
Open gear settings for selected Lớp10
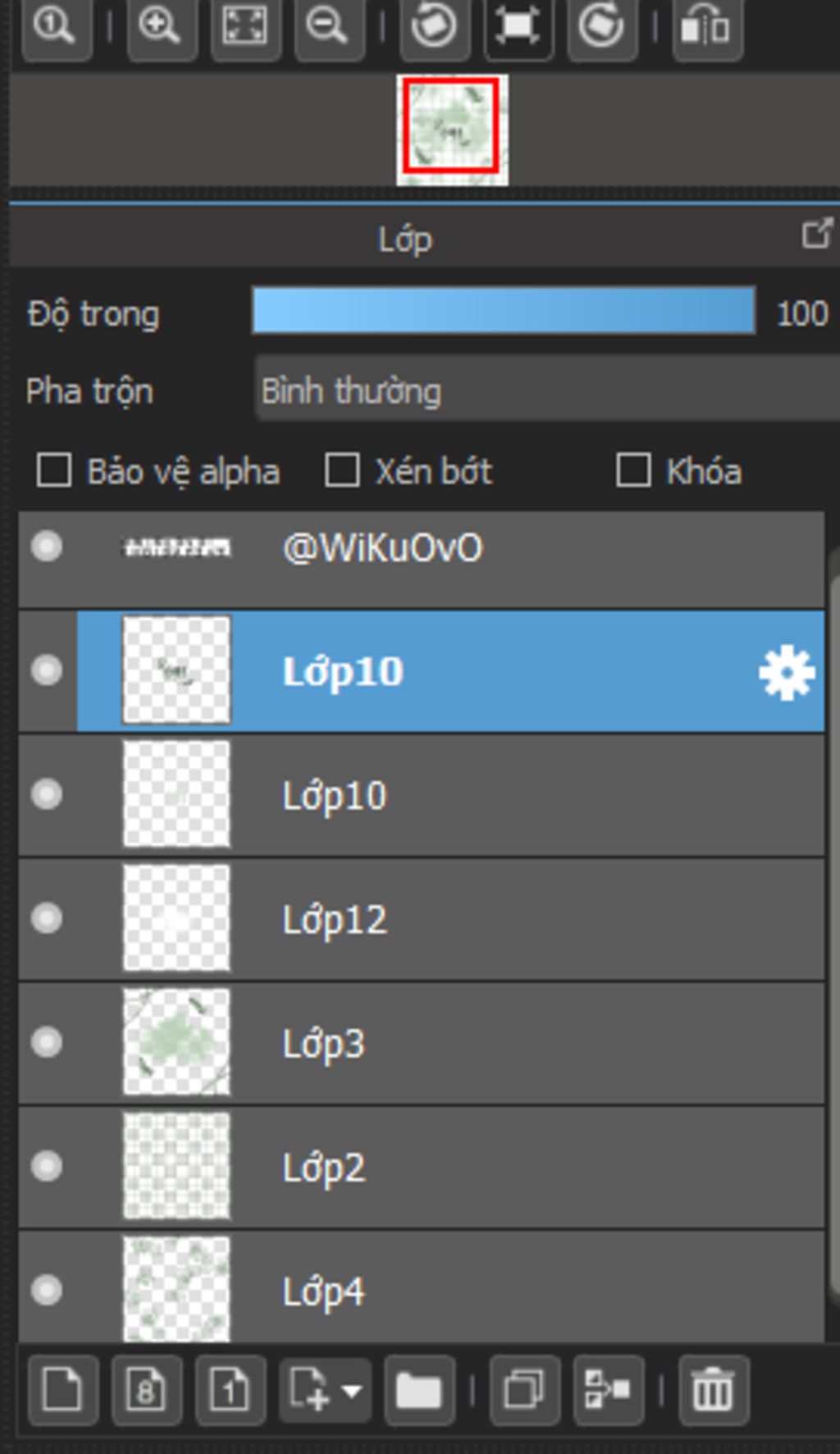(x=786, y=672)
